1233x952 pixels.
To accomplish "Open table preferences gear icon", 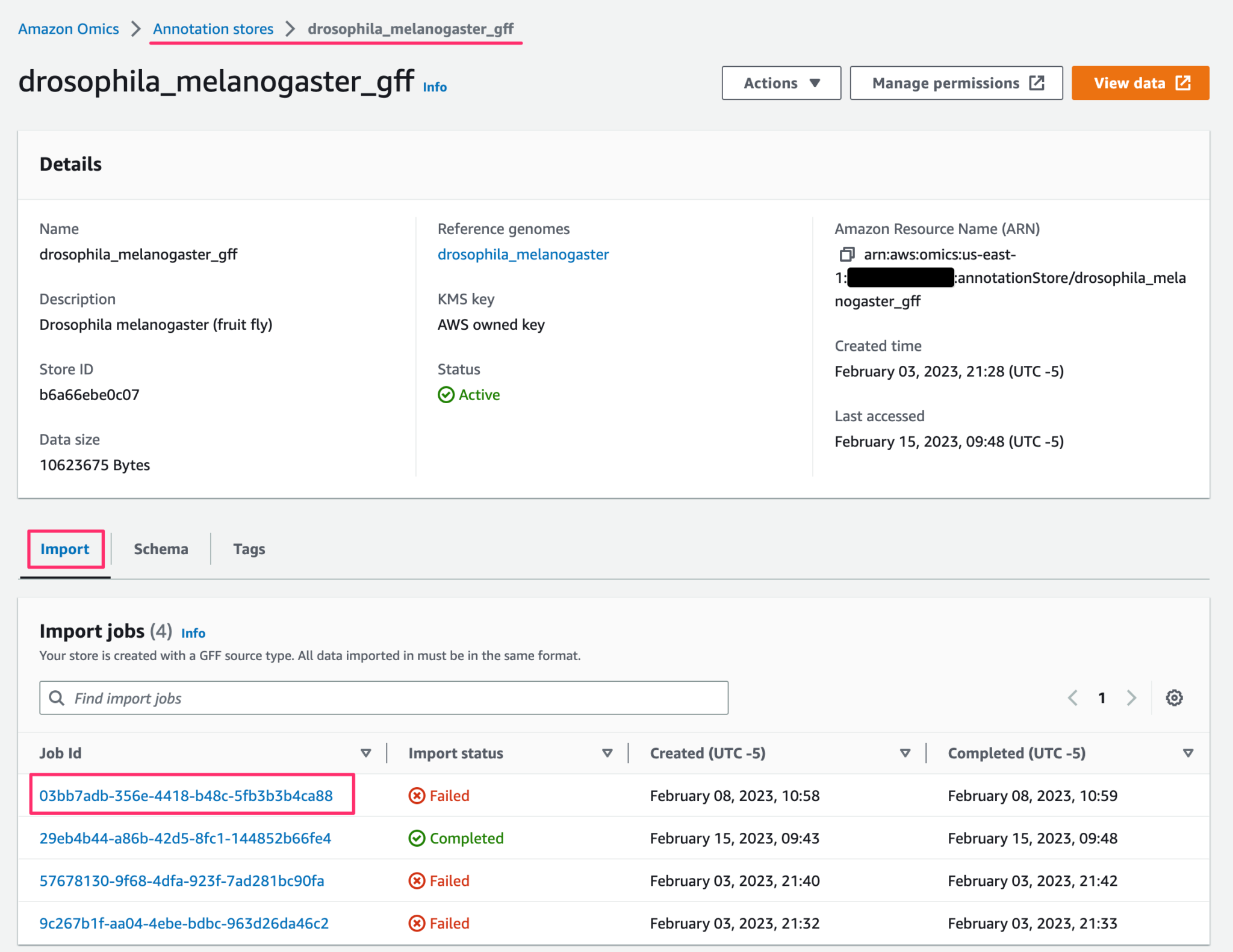I will pos(1174,698).
